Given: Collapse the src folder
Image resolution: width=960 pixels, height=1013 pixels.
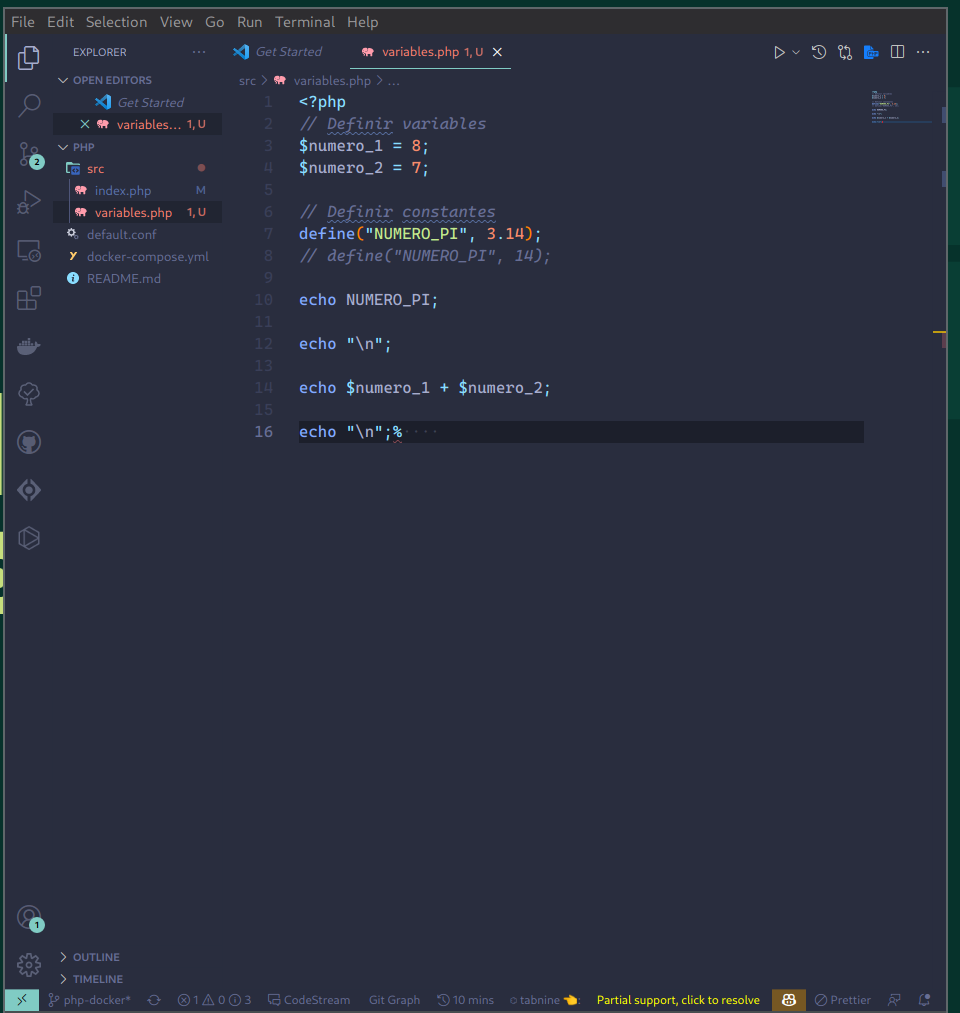Looking at the screenshot, I should (95, 169).
